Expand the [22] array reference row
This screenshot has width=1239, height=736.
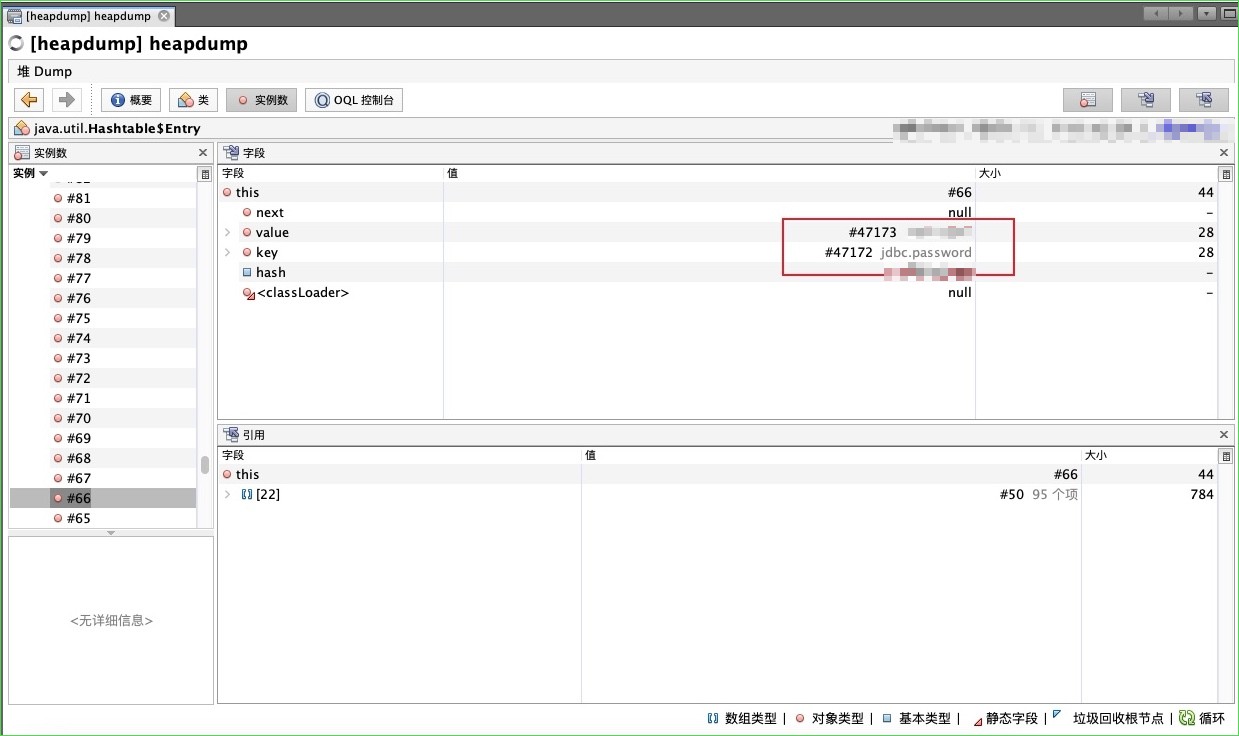(227, 494)
